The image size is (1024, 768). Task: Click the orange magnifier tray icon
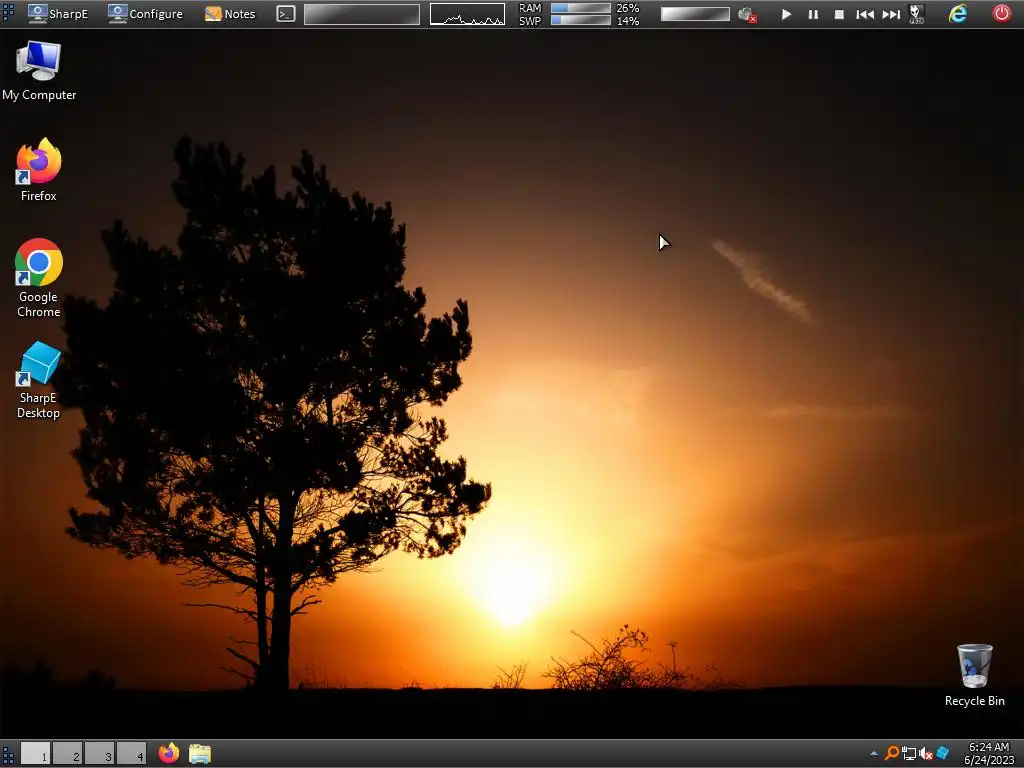891,754
